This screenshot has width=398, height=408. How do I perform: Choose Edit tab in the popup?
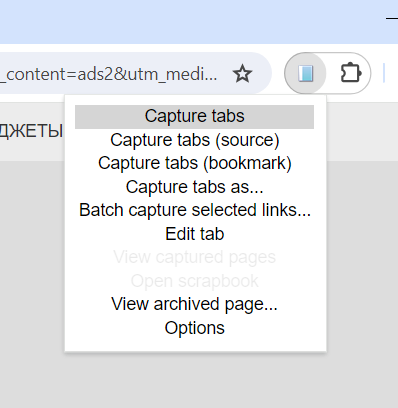(x=194, y=234)
